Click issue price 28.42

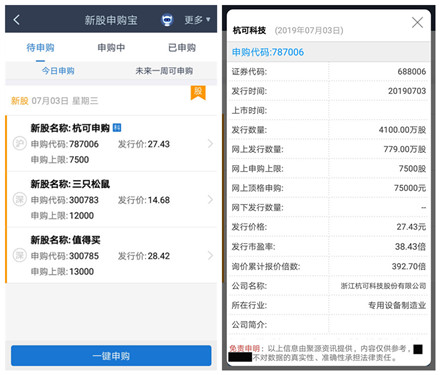(x=159, y=256)
